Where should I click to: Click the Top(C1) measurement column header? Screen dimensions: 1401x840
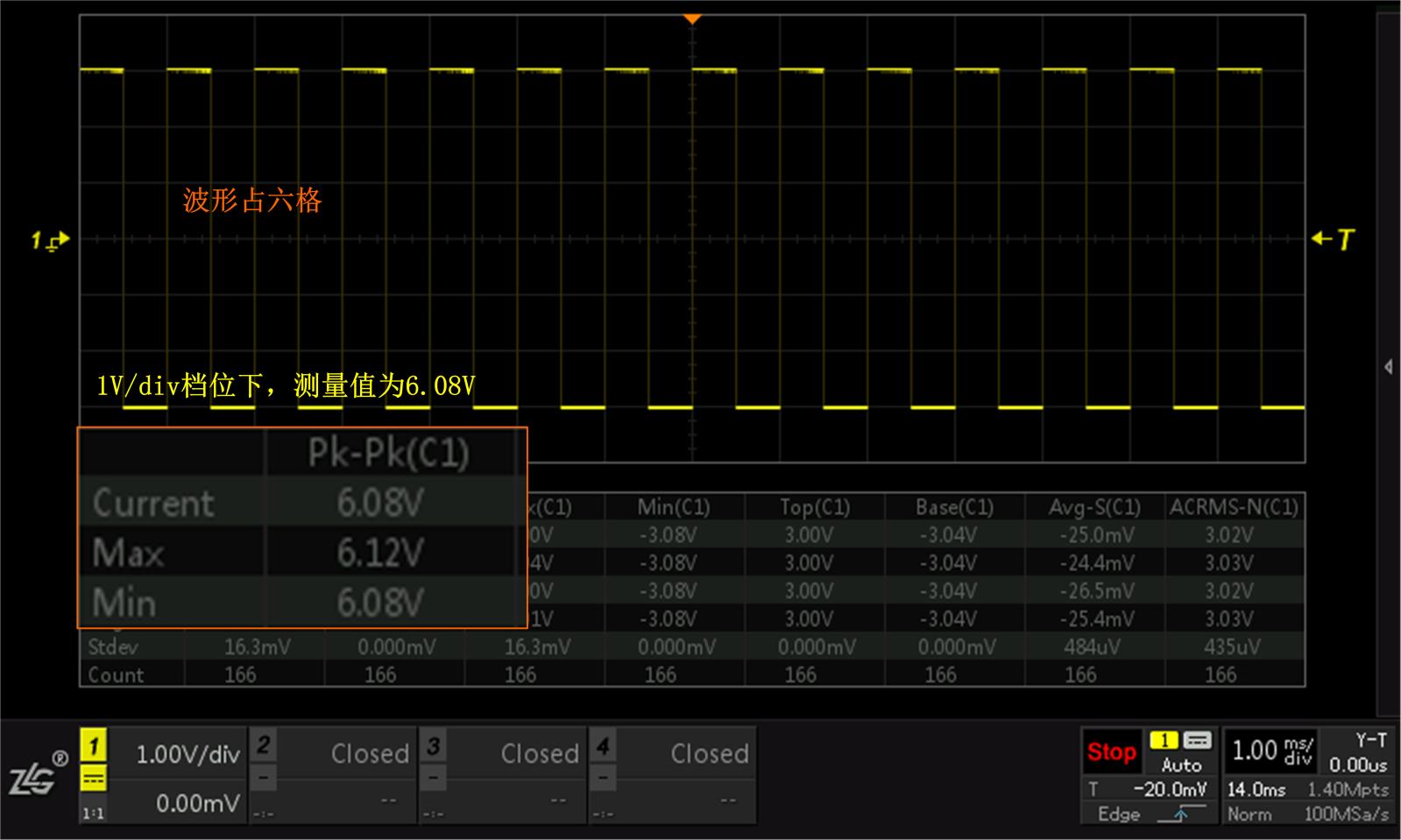coord(815,506)
